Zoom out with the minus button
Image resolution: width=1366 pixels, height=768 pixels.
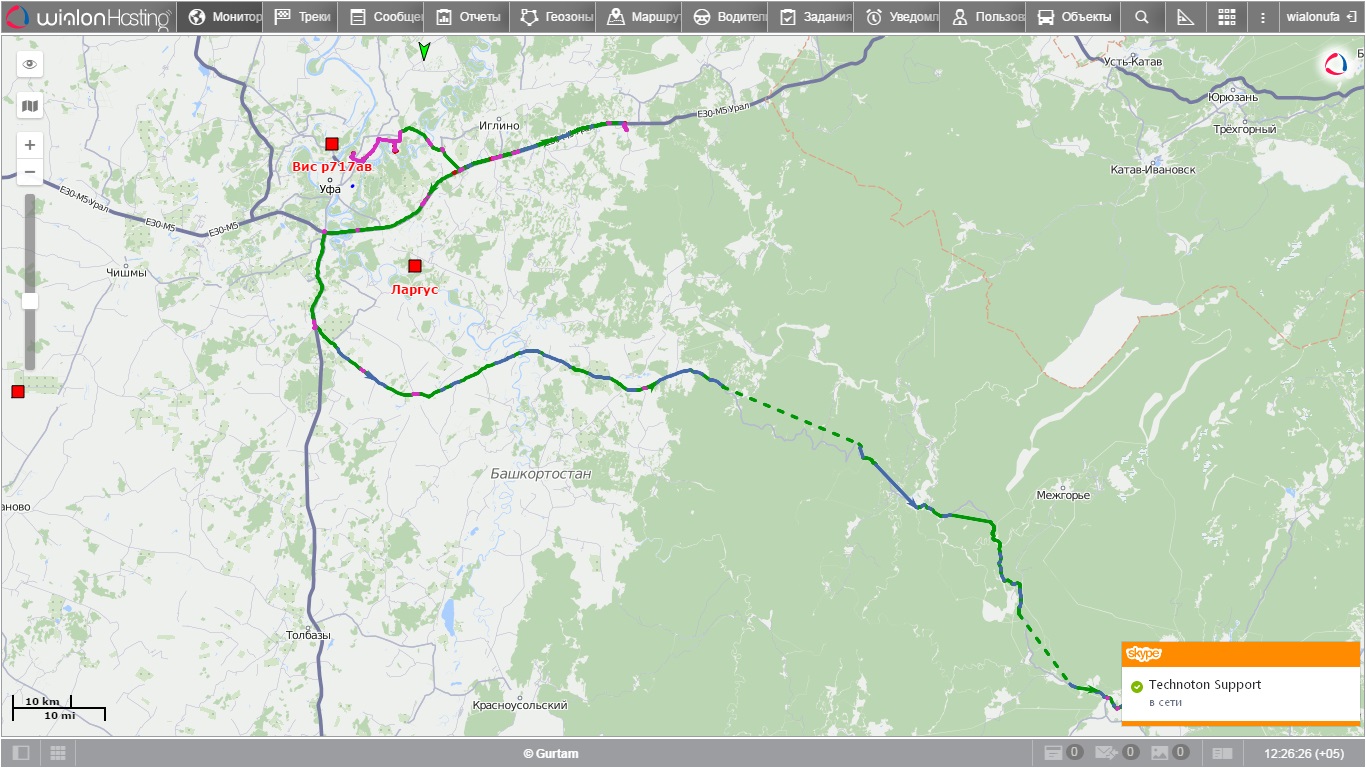(x=30, y=172)
